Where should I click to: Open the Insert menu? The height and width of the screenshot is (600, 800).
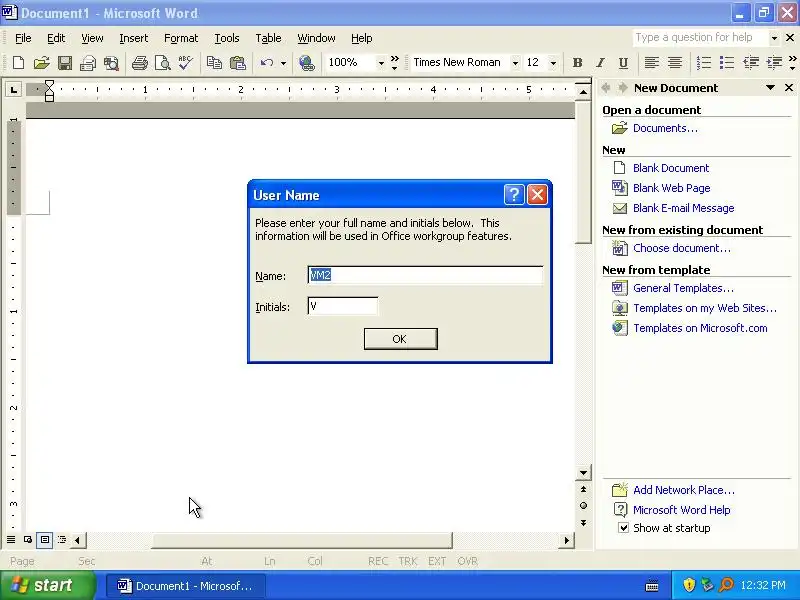(x=133, y=38)
